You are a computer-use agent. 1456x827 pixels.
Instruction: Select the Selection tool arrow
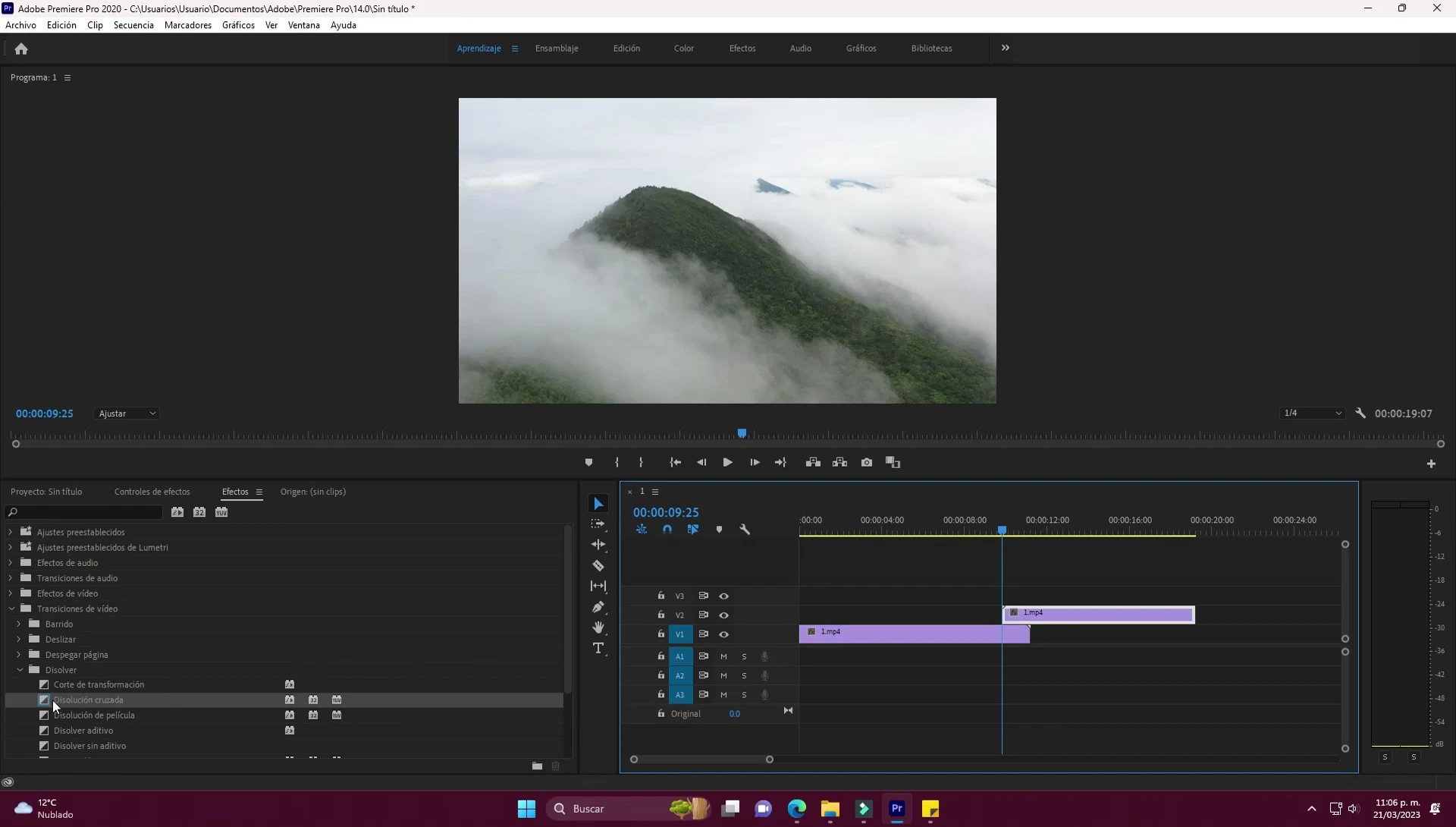point(598,504)
